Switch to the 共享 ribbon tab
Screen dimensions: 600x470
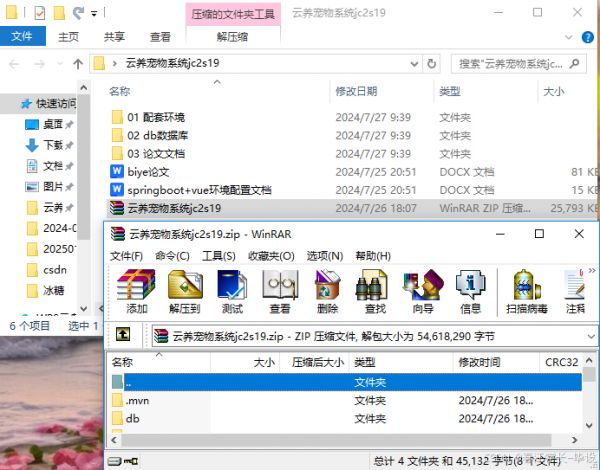pos(114,37)
